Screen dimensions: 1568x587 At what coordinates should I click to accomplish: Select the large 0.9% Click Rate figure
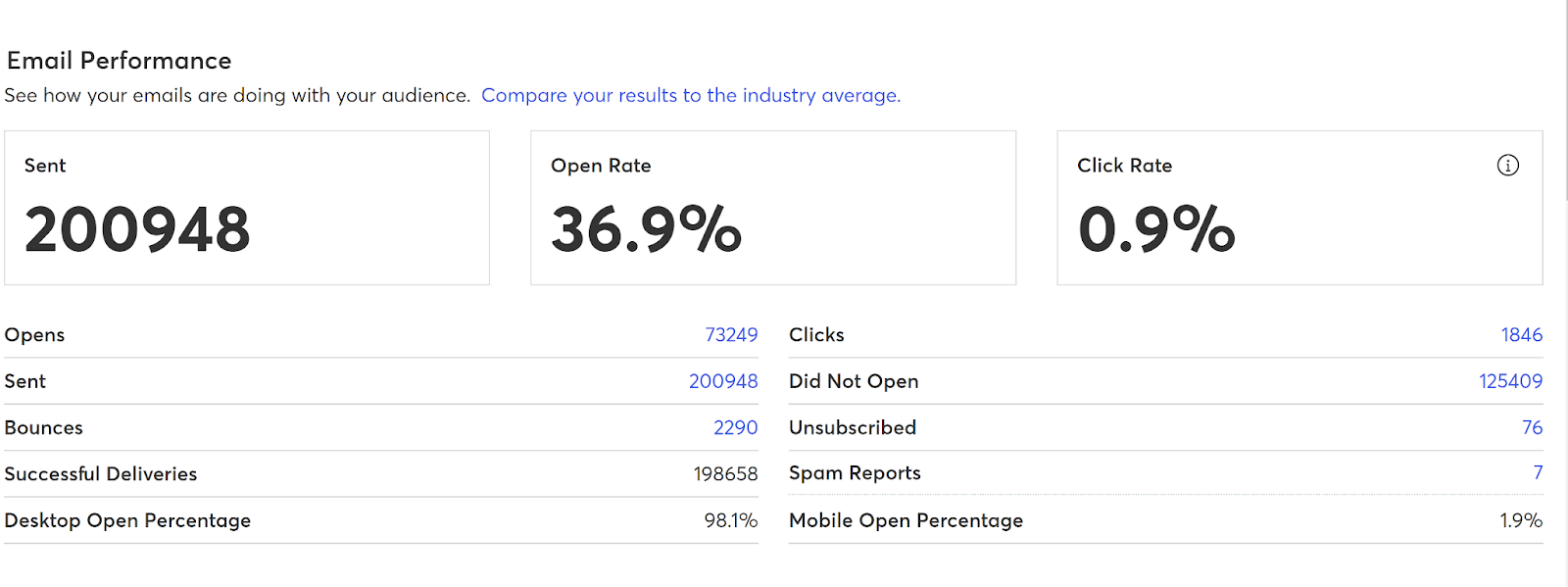(1156, 230)
